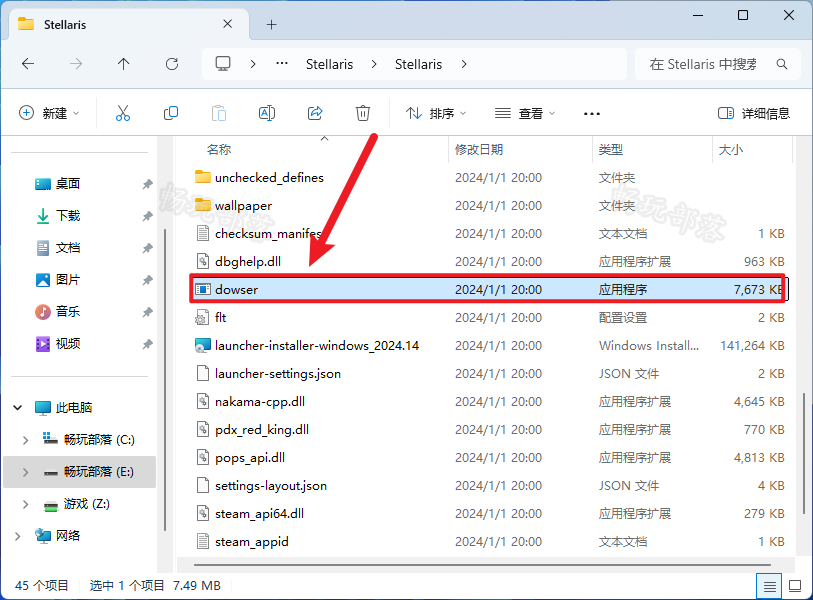Click the horizontal scrollbar under file list
This screenshot has height=600, width=813.
482,565
